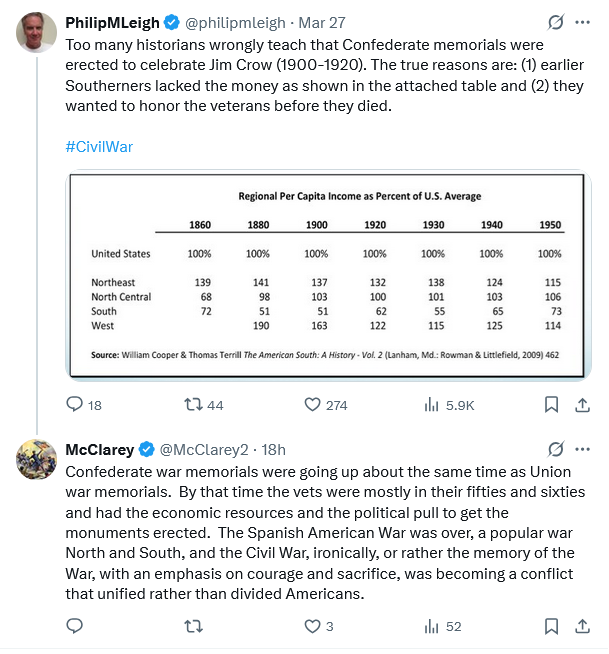Screen dimensions: 609x654
Task: Share PhilipMLeigh's tweet
Action: [582, 405]
